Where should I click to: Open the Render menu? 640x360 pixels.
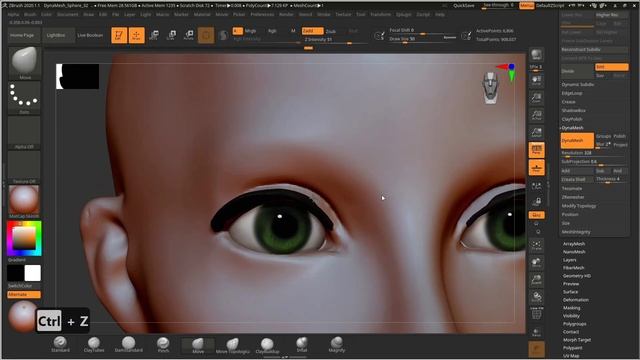tap(286, 14)
